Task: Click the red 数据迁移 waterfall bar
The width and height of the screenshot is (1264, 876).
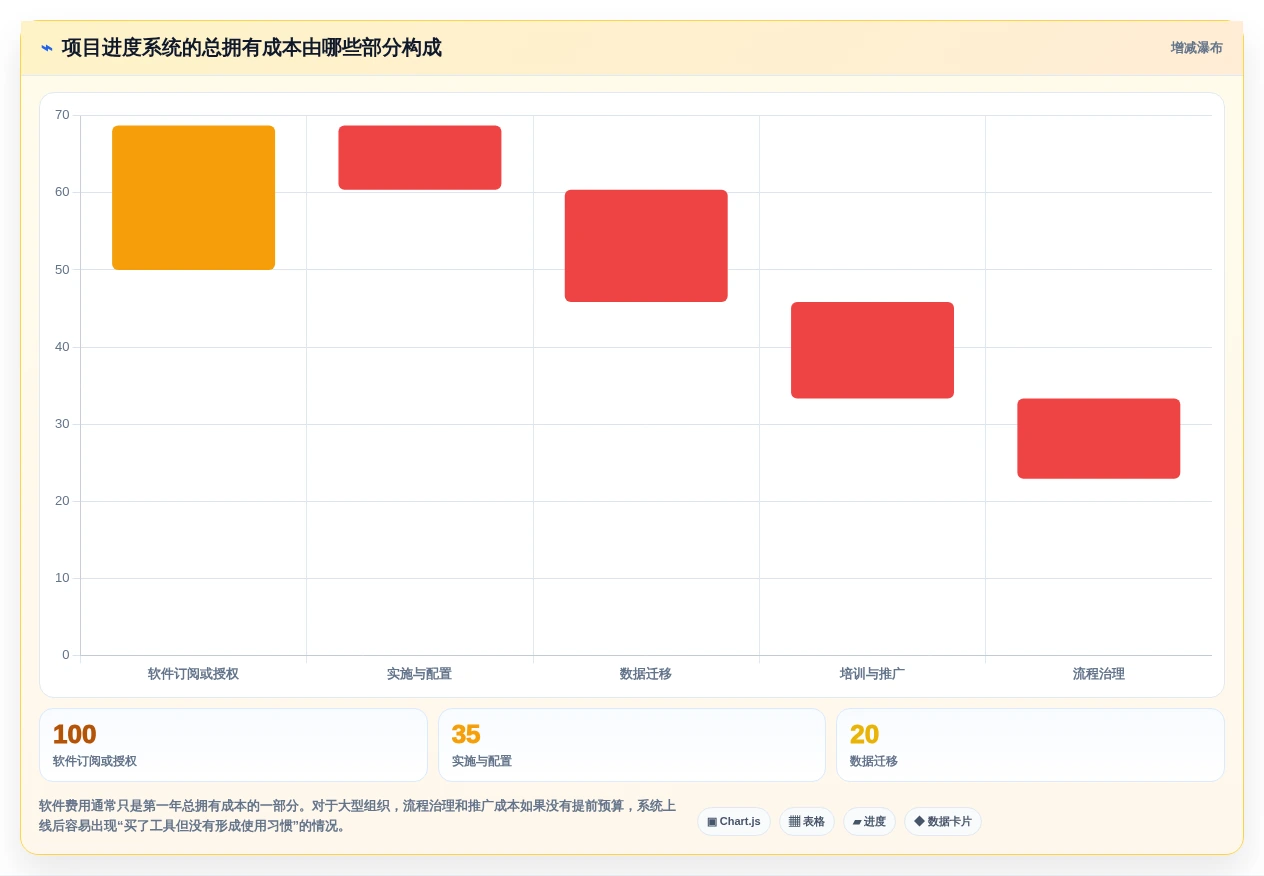Action: pyautogui.click(x=646, y=246)
